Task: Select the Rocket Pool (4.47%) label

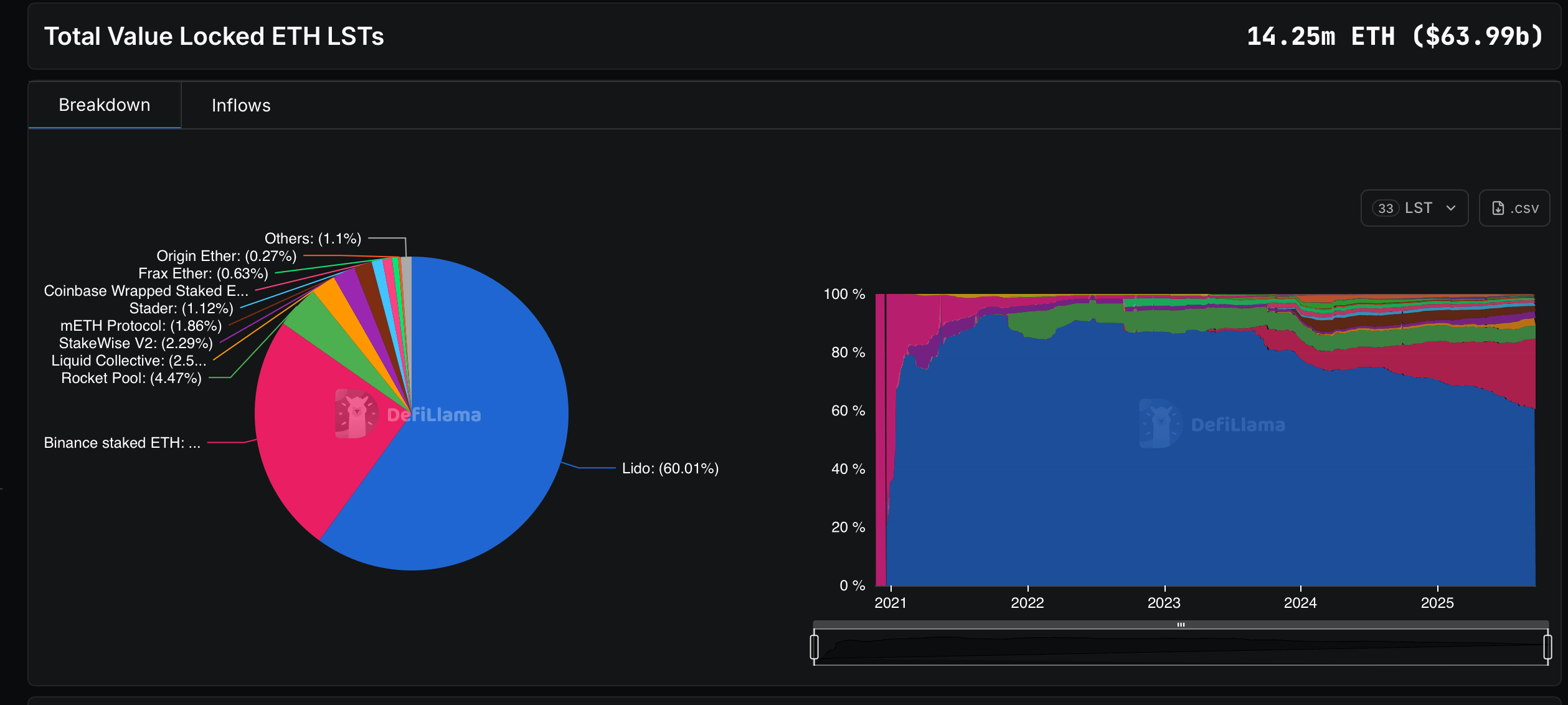Action: [131, 377]
